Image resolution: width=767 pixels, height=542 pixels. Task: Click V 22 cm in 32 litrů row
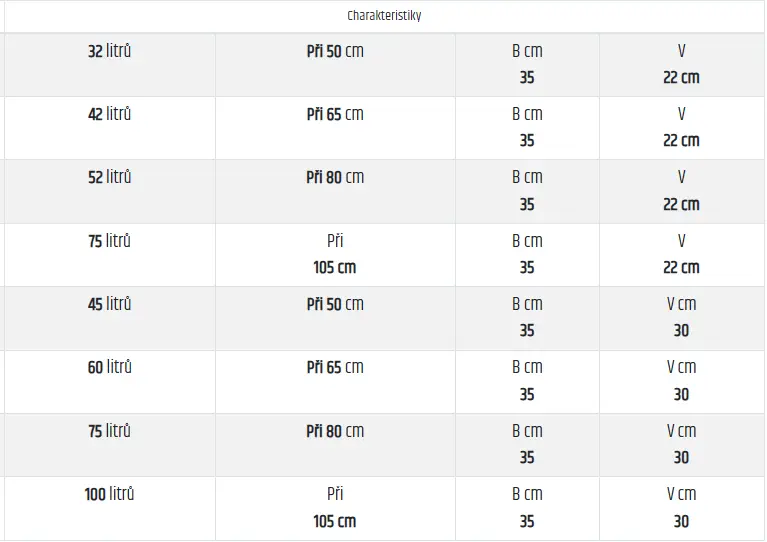click(681, 64)
